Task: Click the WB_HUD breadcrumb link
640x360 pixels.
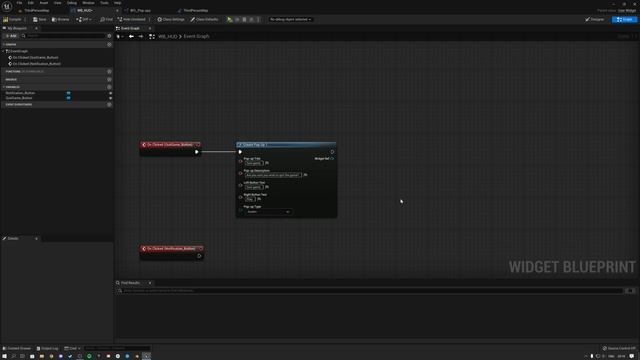Action: coord(168,36)
